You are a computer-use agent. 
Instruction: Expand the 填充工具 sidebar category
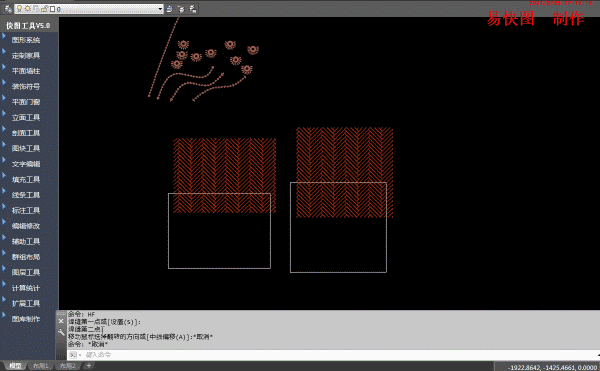pyautogui.click(x=26, y=179)
